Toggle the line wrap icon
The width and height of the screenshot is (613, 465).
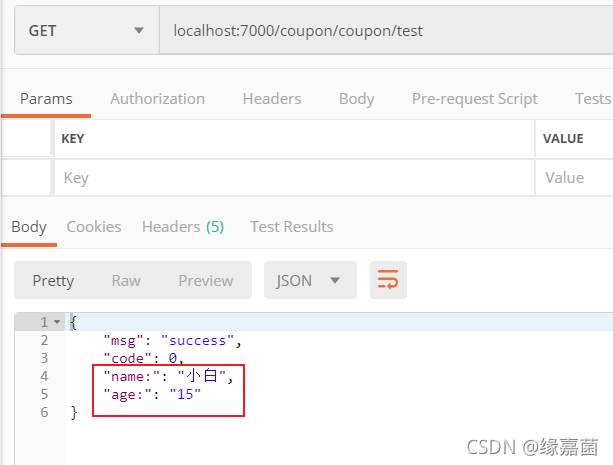(388, 280)
